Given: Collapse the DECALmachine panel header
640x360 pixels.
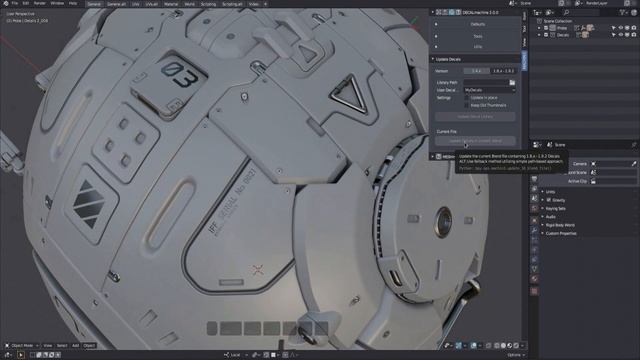Looking at the screenshot, I should [433, 13].
